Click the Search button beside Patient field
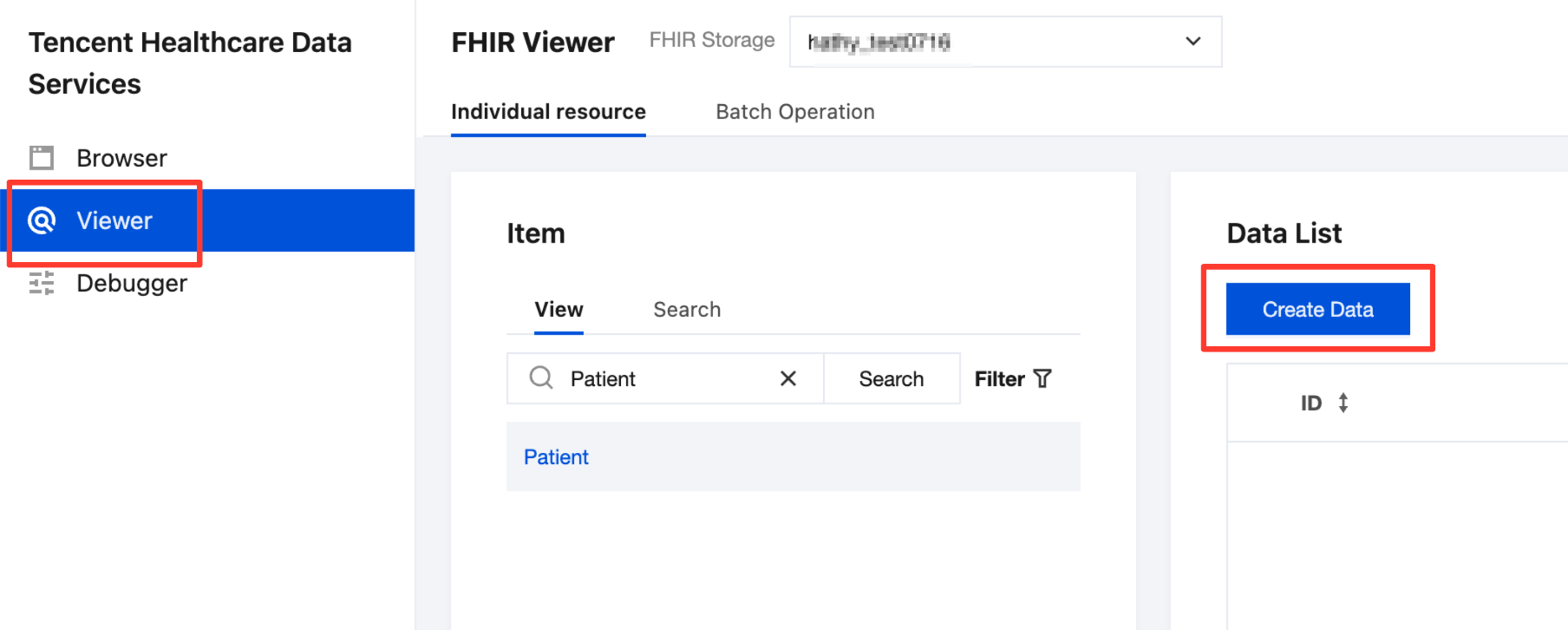Screen dimensions: 1568x630 892,378
